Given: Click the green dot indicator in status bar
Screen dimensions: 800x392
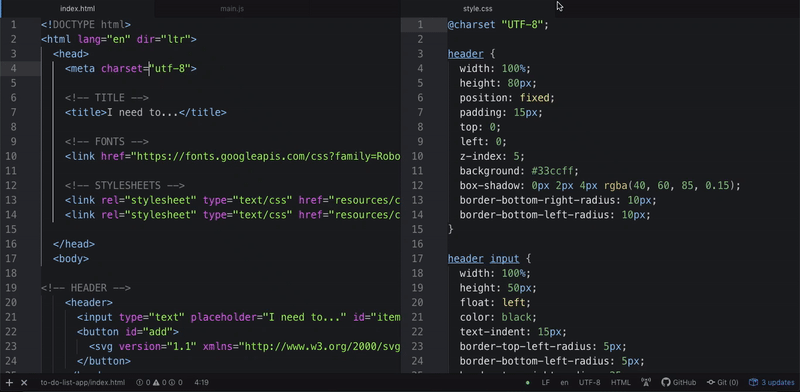Looking at the screenshot, I should point(528,382).
